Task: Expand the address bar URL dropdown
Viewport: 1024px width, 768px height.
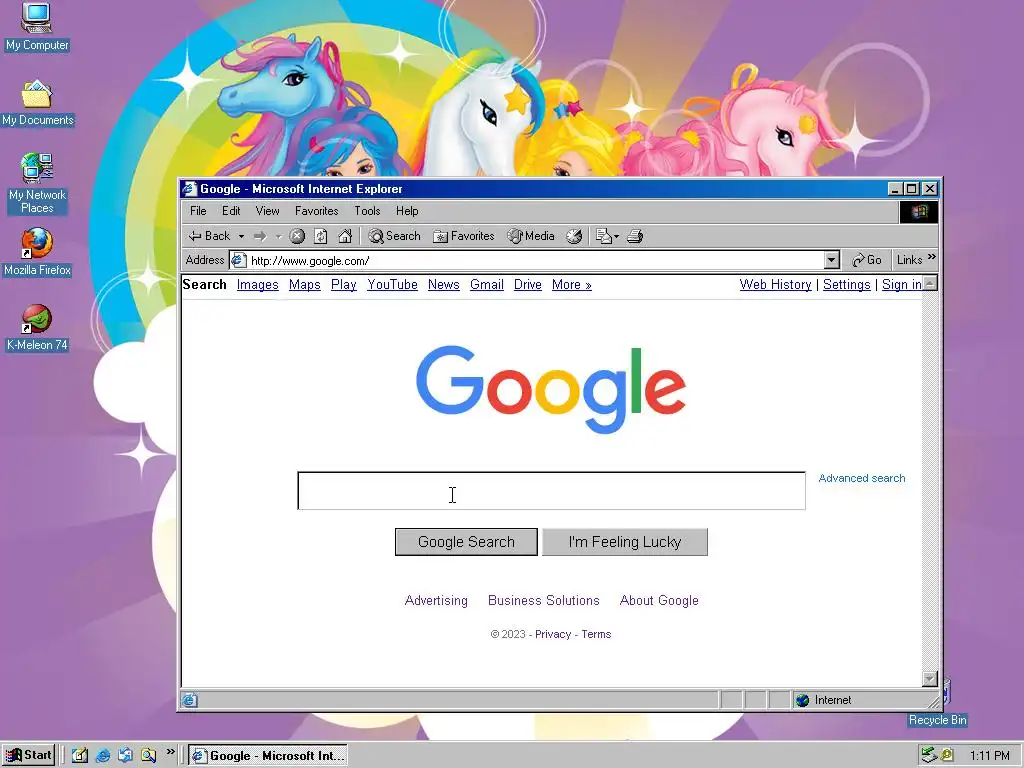Action: [831, 260]
